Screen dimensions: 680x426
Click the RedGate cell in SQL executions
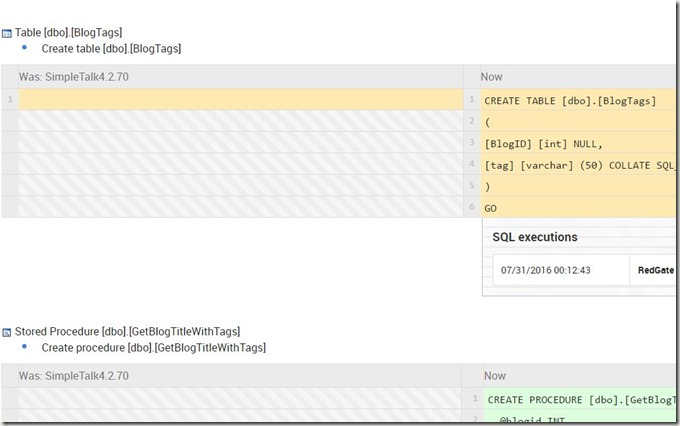click(x=658, y=270)
